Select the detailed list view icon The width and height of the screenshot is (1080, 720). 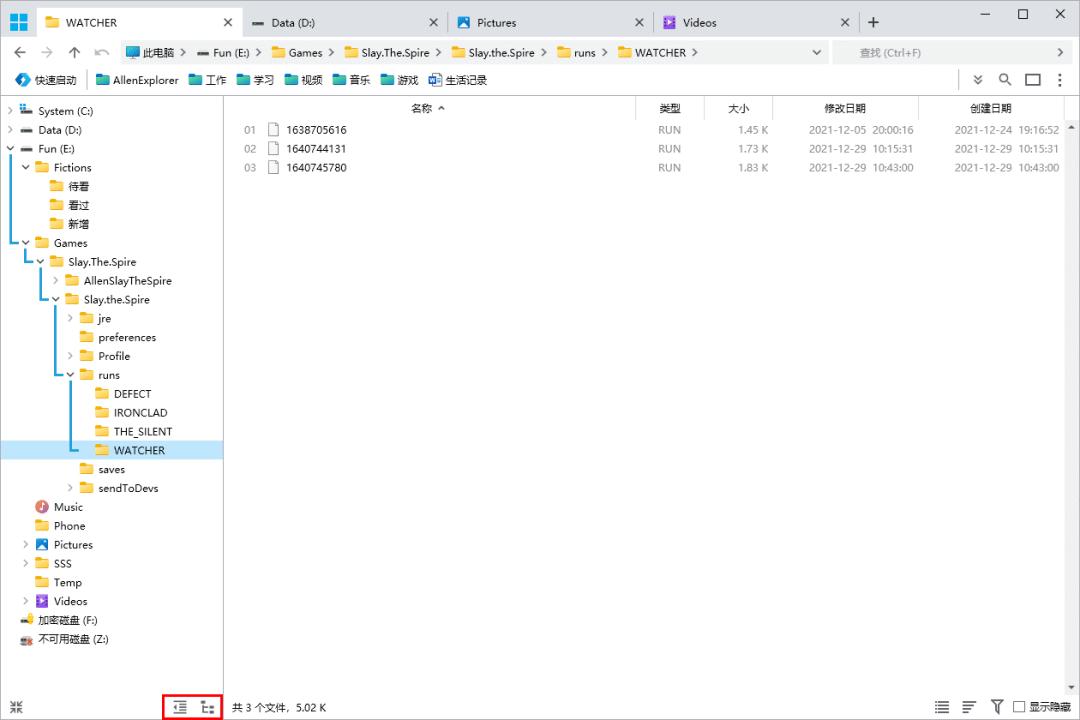(x=941, y=707)
